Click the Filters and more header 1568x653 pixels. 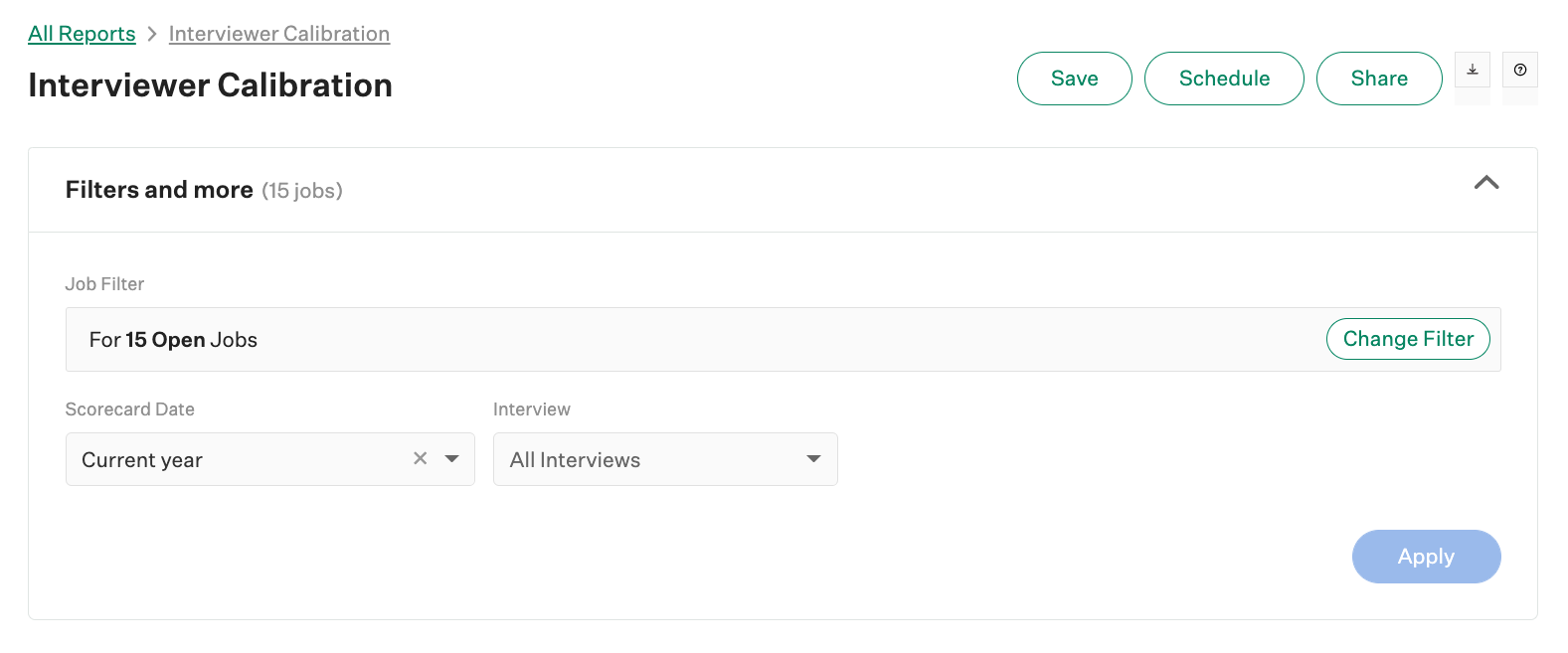tap(159, 189)
